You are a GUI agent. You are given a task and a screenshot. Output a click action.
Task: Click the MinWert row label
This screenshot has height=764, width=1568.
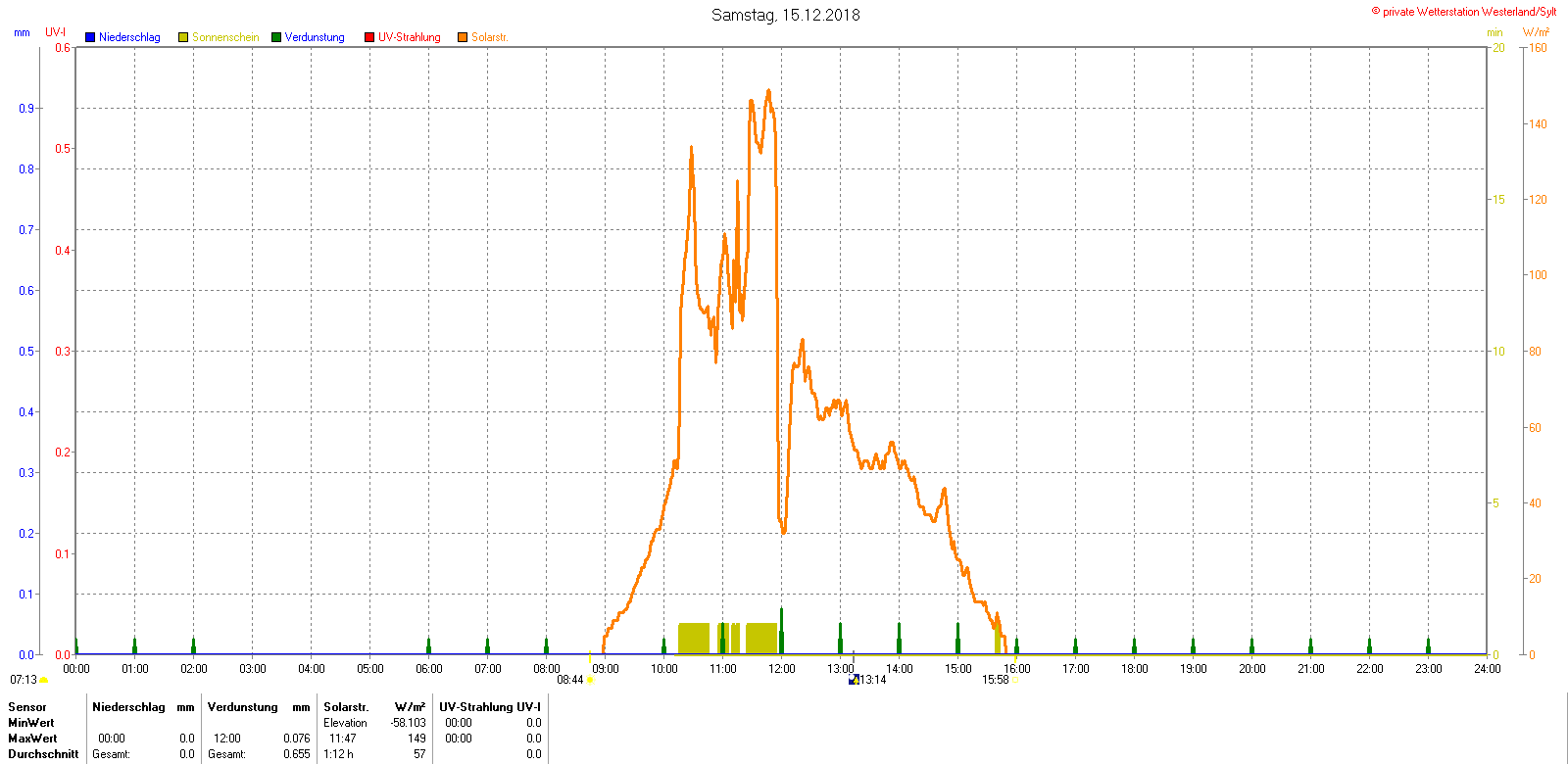click(31, 723)
